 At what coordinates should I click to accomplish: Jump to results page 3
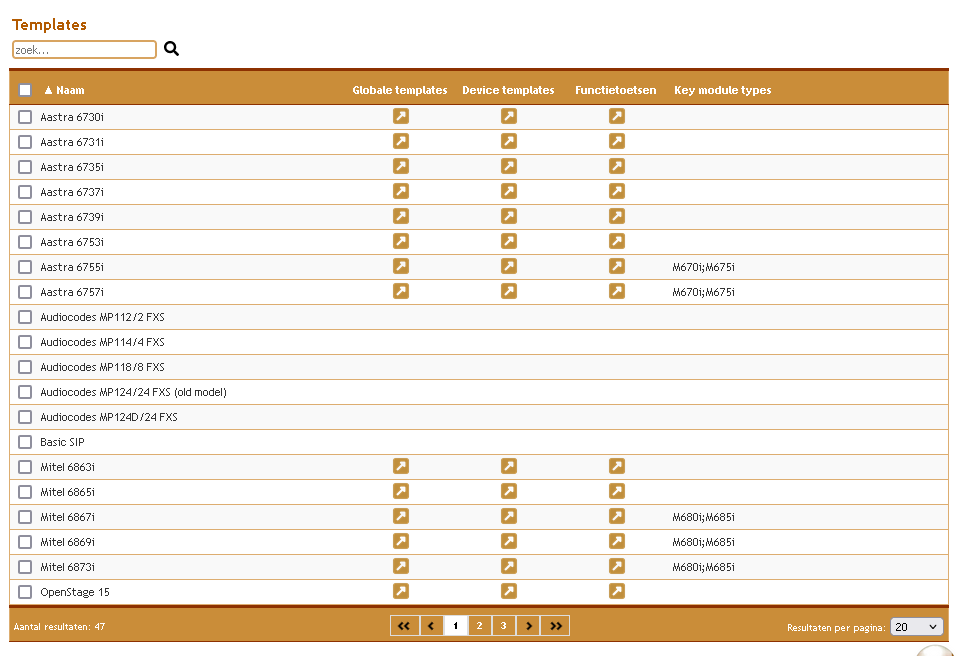click(503, 625)
